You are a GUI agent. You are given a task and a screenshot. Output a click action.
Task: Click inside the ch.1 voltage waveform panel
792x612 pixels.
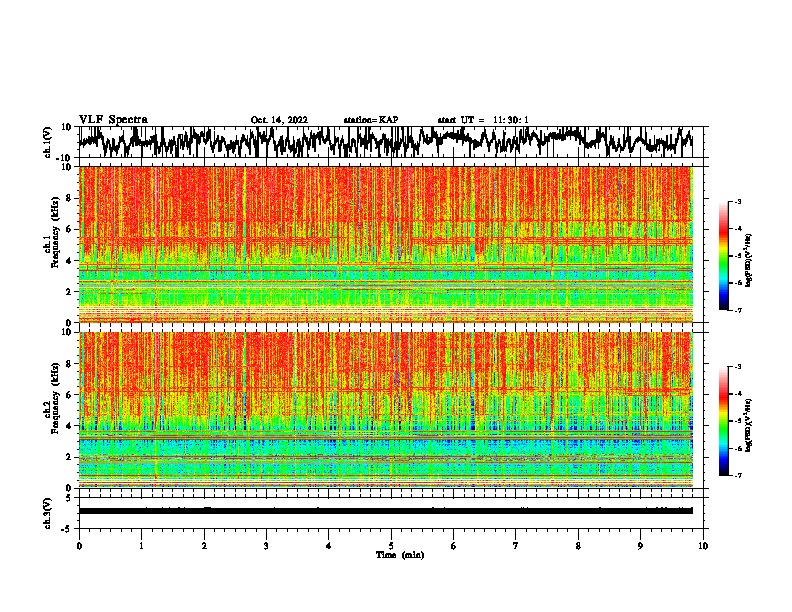(391, 142)
